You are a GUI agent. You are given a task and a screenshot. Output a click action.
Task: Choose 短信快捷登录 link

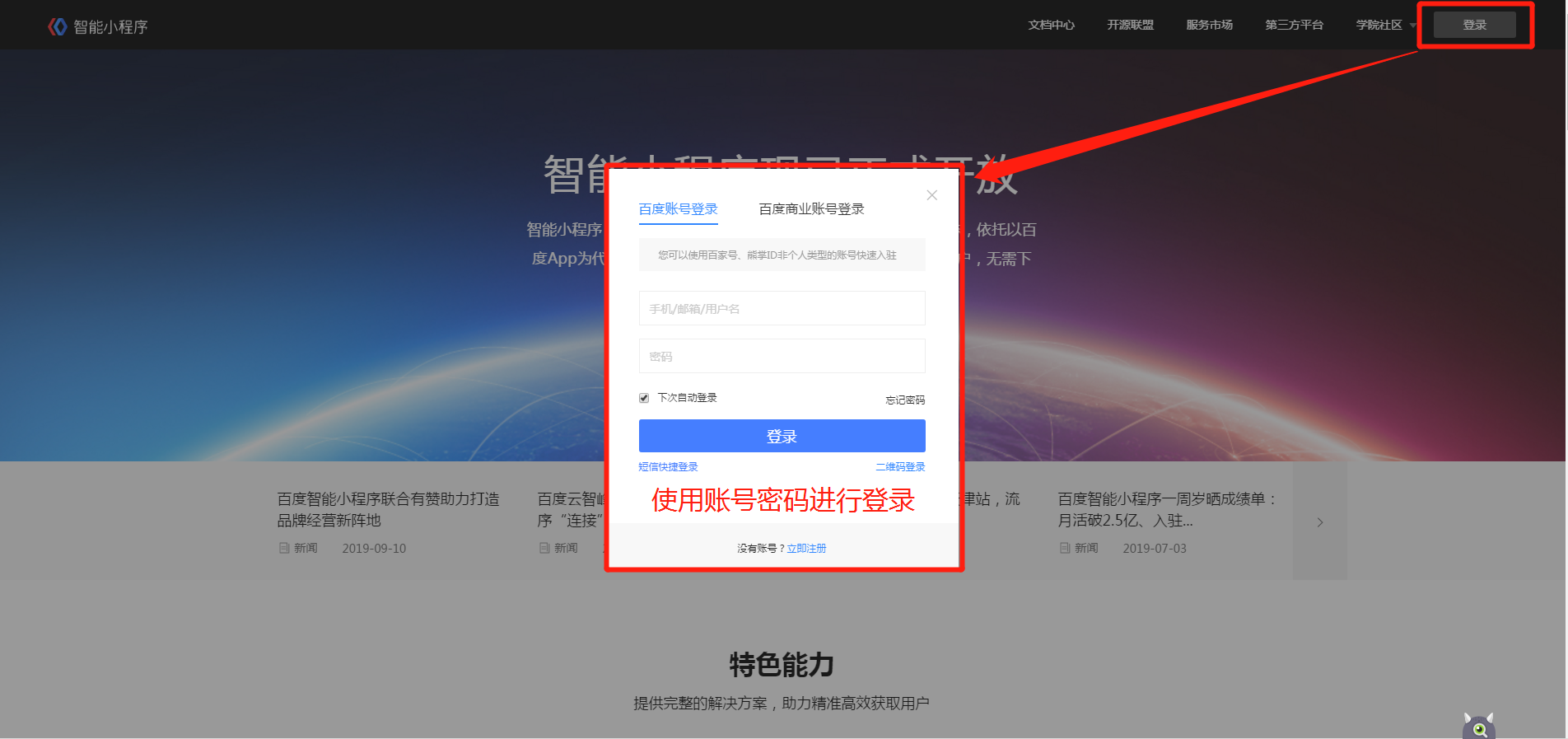pyautogui.click(x=668, y=467)
